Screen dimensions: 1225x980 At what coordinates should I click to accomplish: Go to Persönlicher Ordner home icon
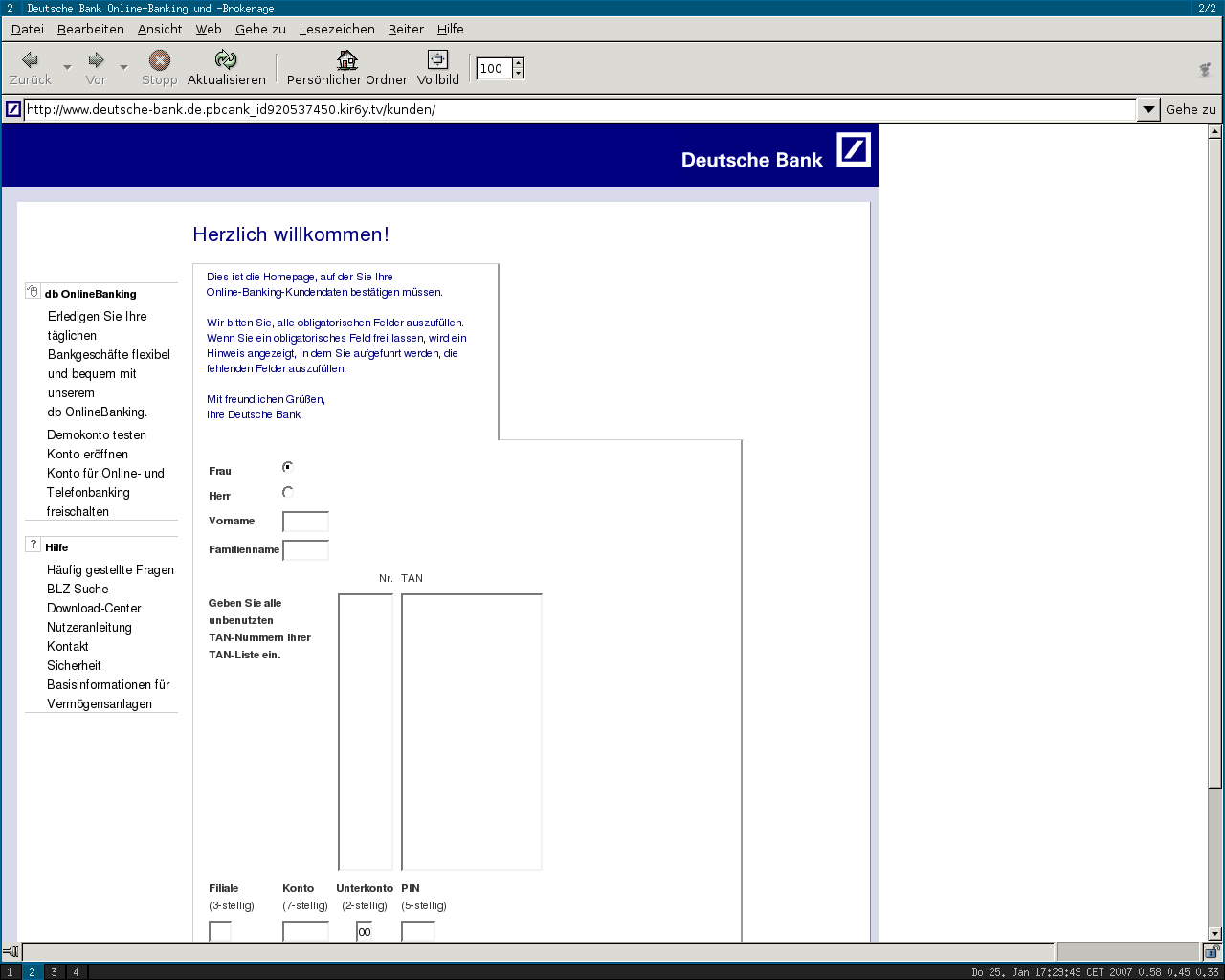(x=347, y=60)
